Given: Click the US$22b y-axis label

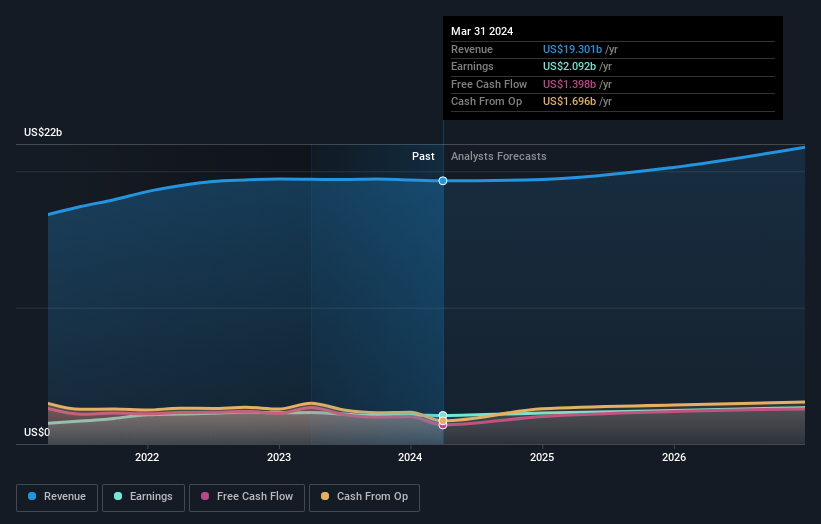Looking at the screenshot, I should (x=43, y=132).
